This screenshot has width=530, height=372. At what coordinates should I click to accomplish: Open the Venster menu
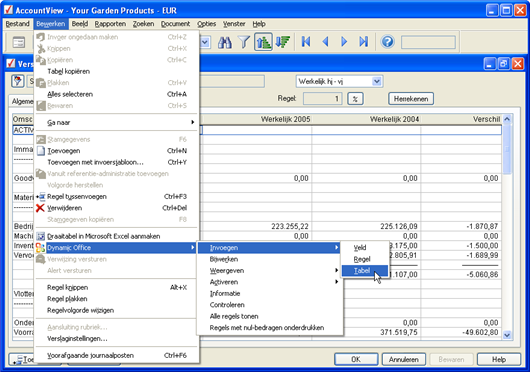click(x=234, y=24)
